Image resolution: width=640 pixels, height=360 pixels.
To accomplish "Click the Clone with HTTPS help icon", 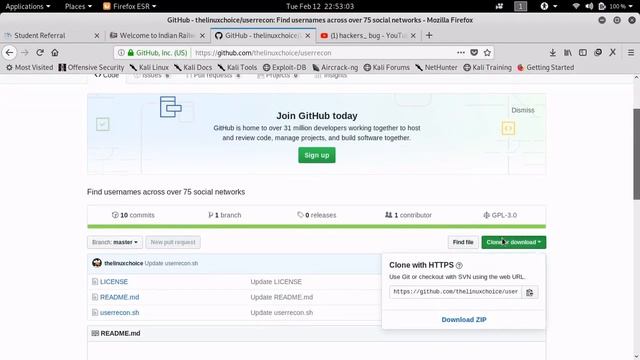I will 459,266.
